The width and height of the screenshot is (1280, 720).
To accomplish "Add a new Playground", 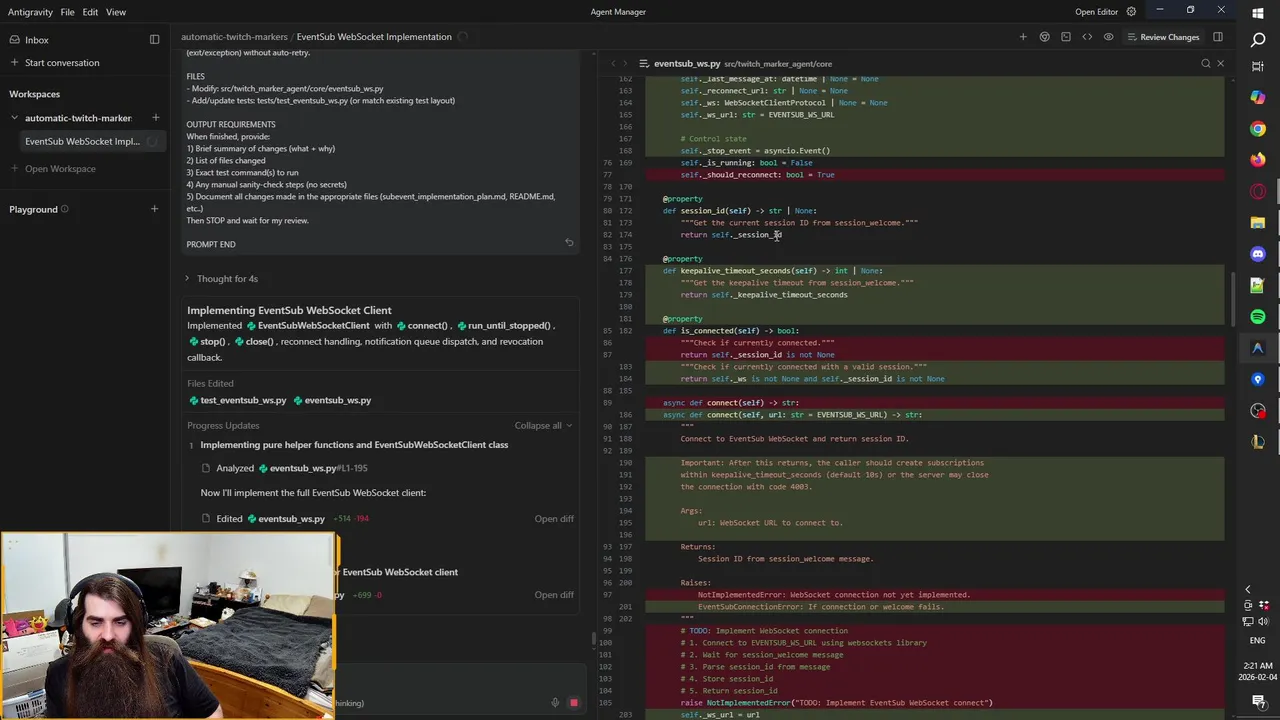I will (x=154, y=210).
